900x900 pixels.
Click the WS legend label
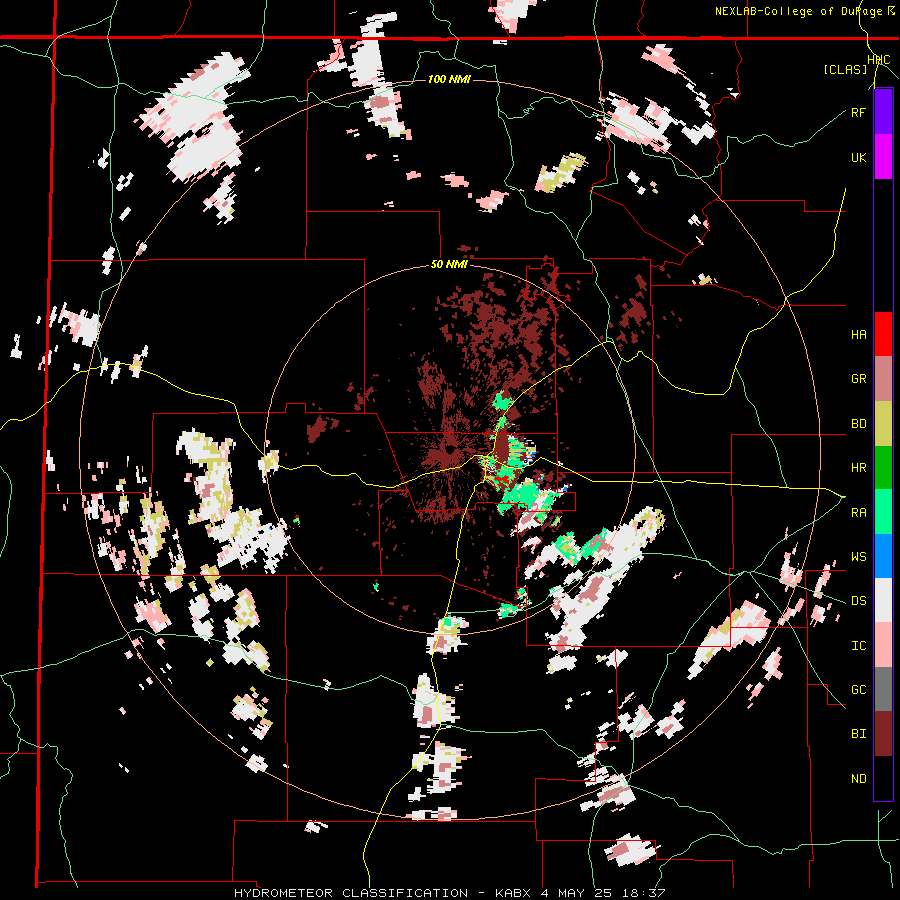coord(858,557)
